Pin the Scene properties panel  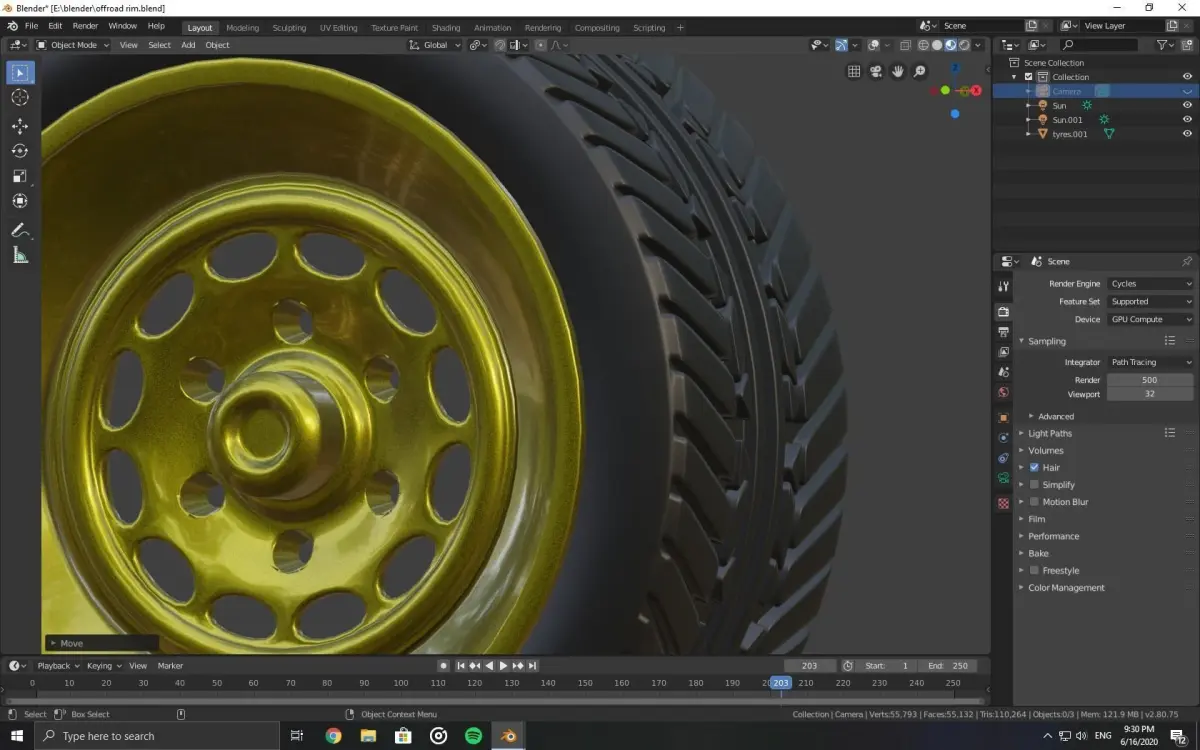[x=1187, y=261]
